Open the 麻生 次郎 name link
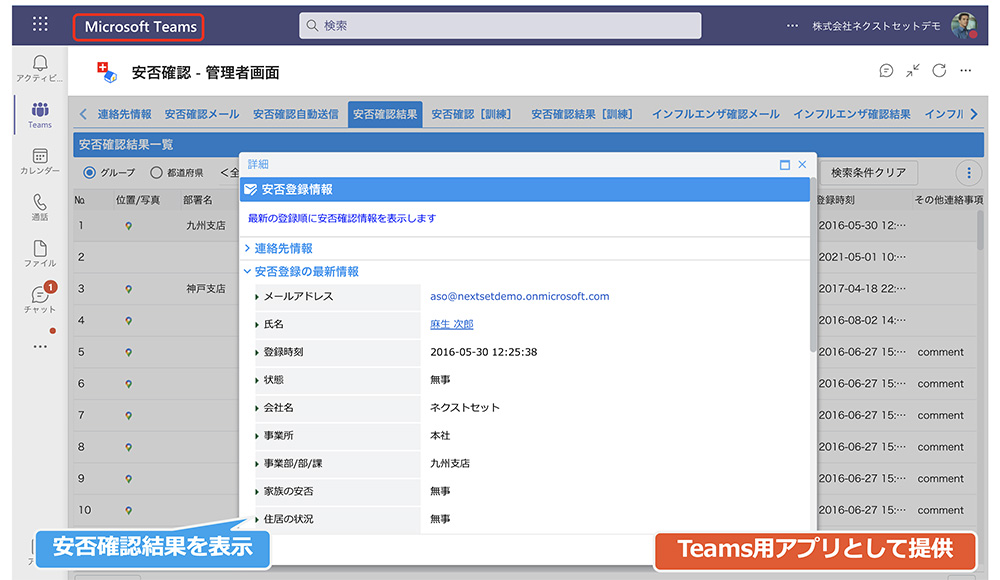 click(452, 324)
